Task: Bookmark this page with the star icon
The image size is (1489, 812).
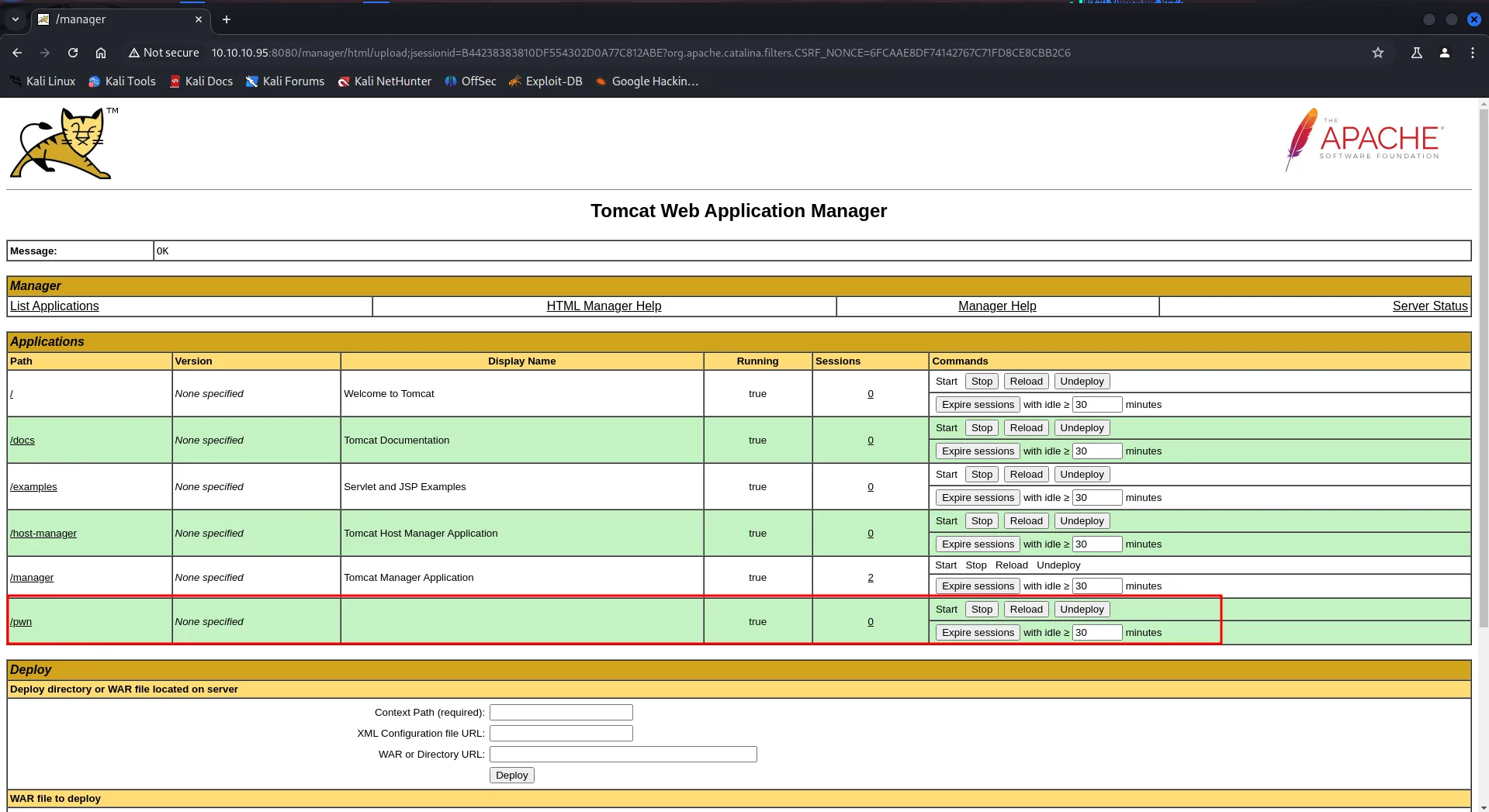Action: pos(1378,53)
